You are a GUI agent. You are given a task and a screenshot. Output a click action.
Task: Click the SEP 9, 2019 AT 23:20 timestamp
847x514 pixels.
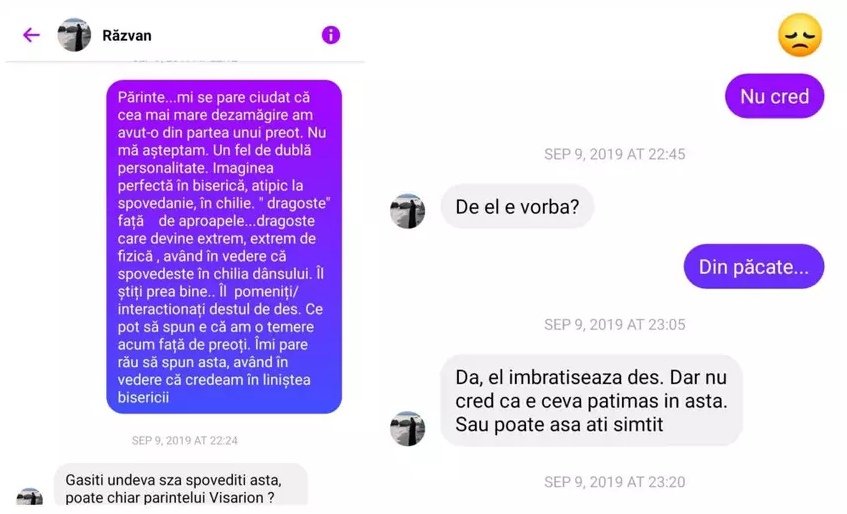click(x=615, y=482)
